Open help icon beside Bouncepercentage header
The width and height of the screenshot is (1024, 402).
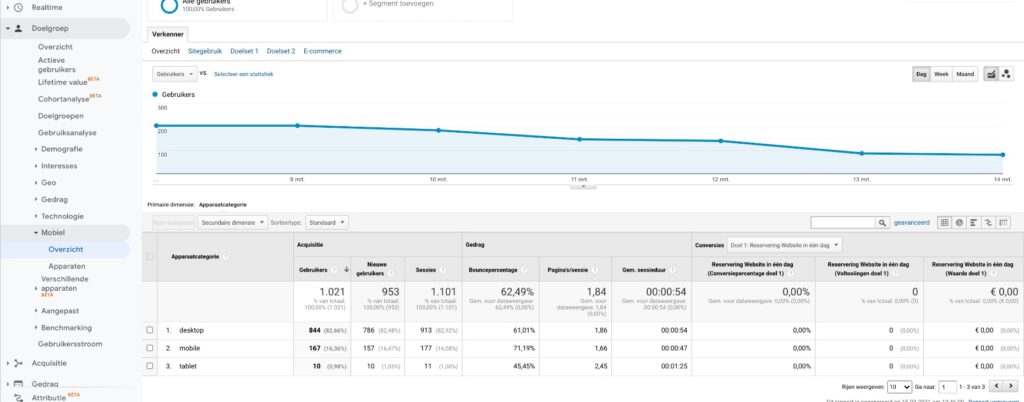pos(522,270)
